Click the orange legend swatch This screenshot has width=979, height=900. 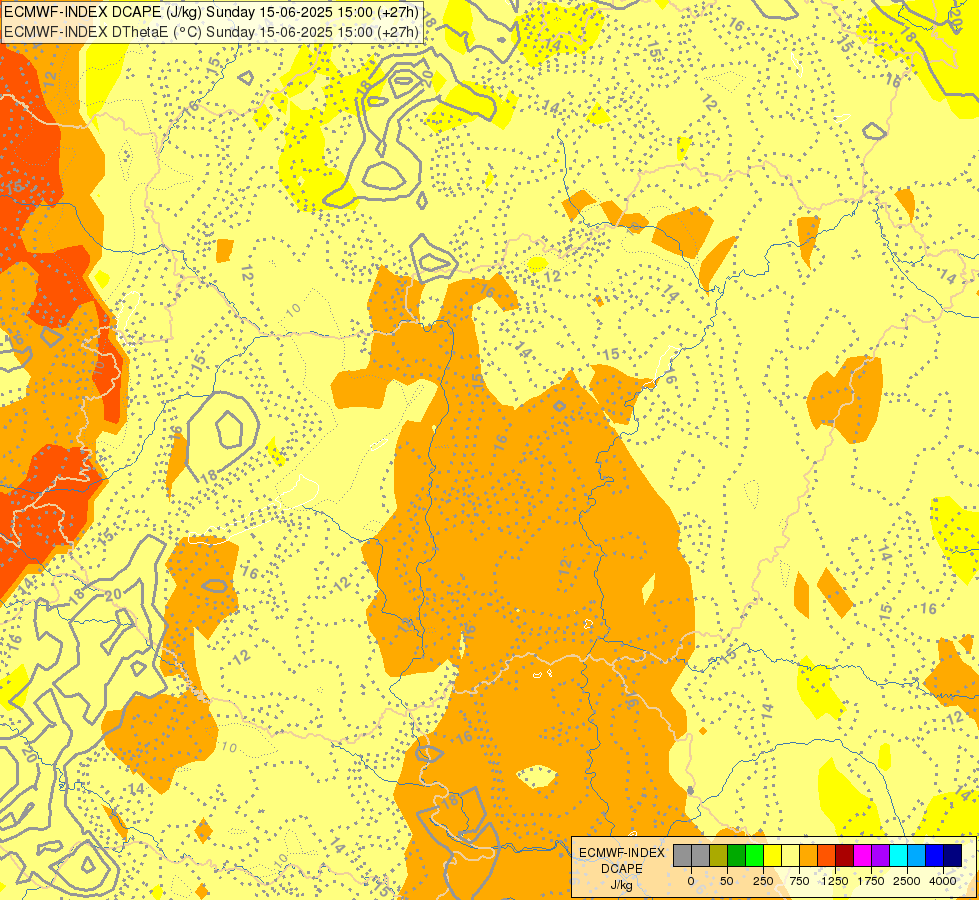tap(809, 855)
